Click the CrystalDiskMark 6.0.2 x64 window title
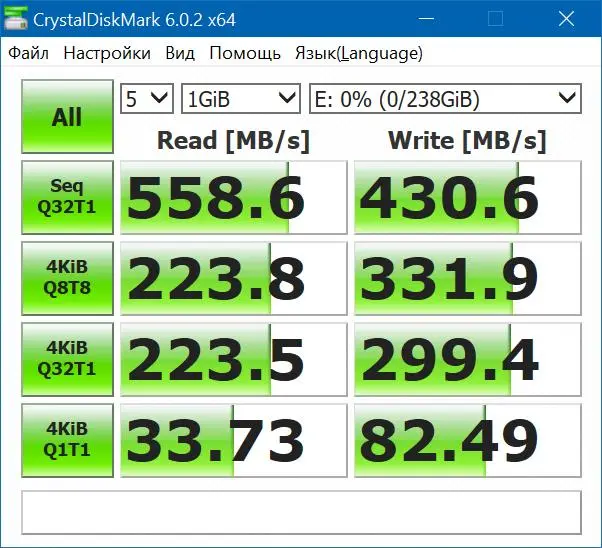Viewport: 602px width, 548px height. (x=134, y=20)
